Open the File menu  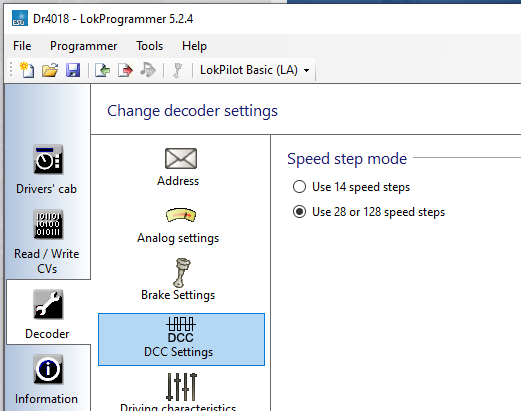click(x=22, y=46)
